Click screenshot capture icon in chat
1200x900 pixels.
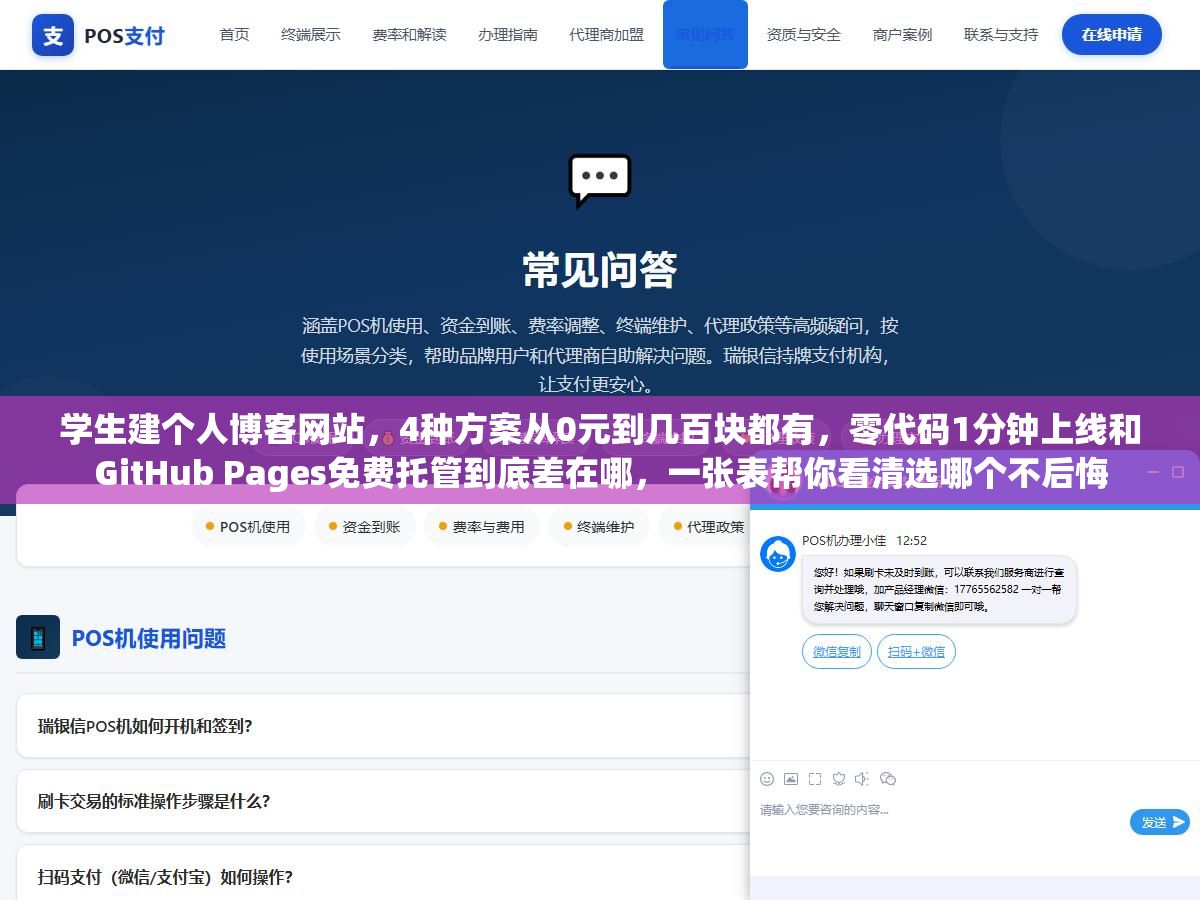coord(815,779)
